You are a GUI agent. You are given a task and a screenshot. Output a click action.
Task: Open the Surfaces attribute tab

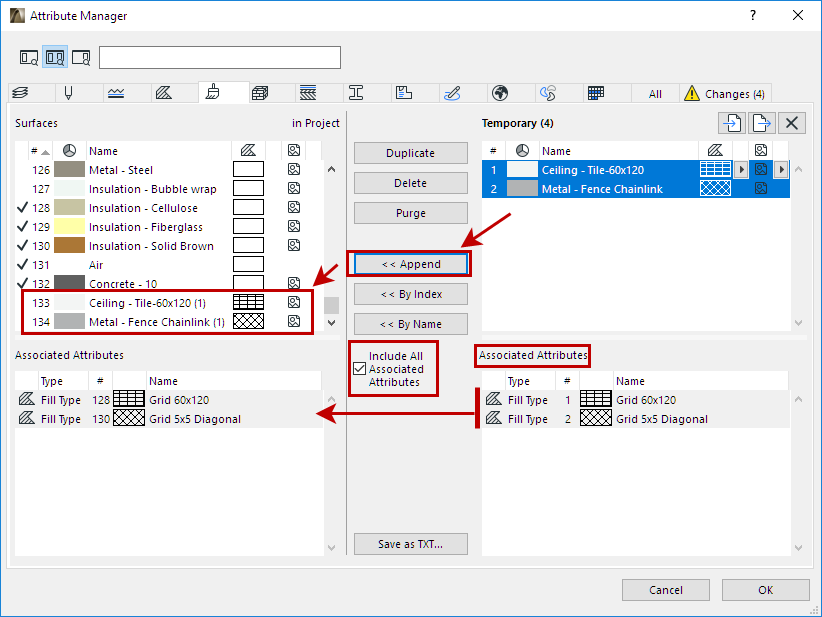point(213,92)
